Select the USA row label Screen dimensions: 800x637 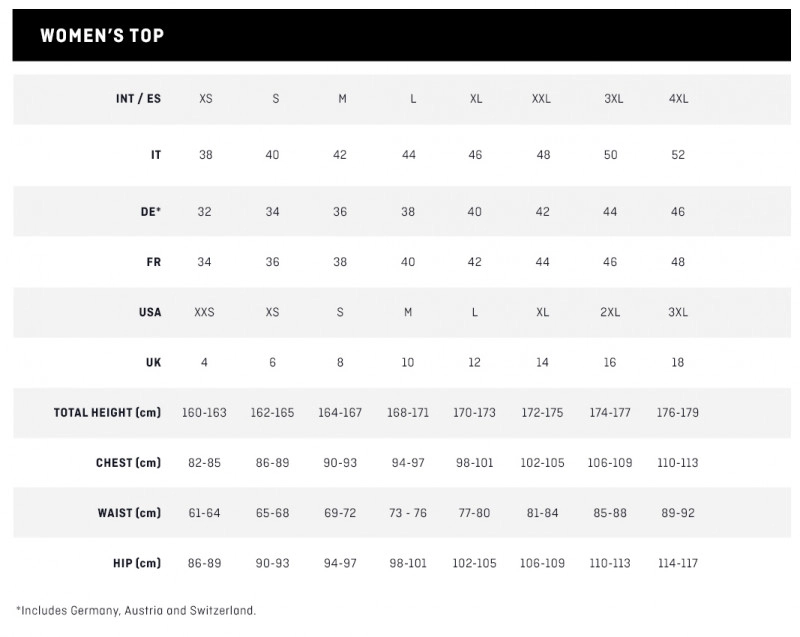point(149,312)
